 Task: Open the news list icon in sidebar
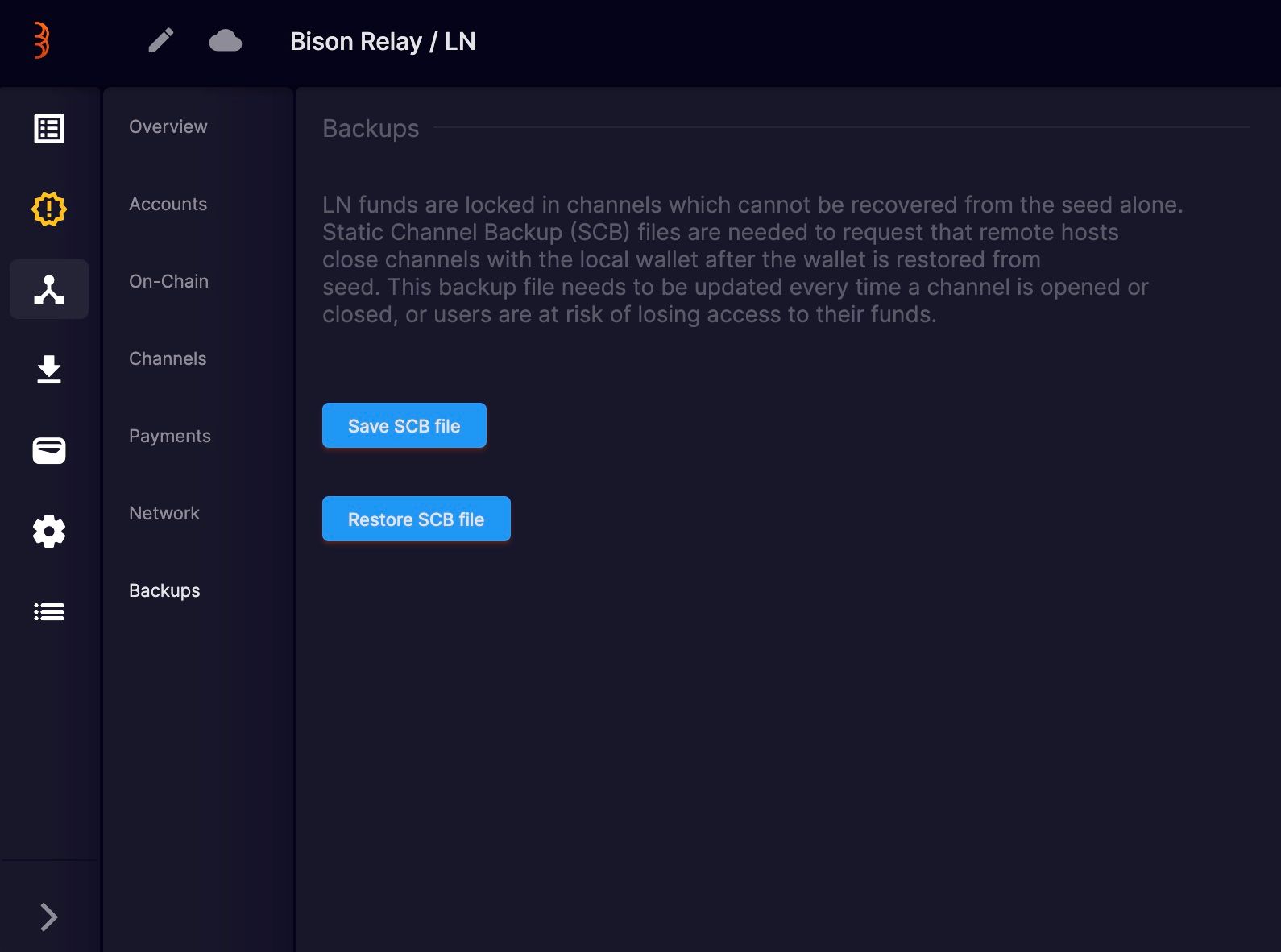pyautogui.click(x=49, y=128)
